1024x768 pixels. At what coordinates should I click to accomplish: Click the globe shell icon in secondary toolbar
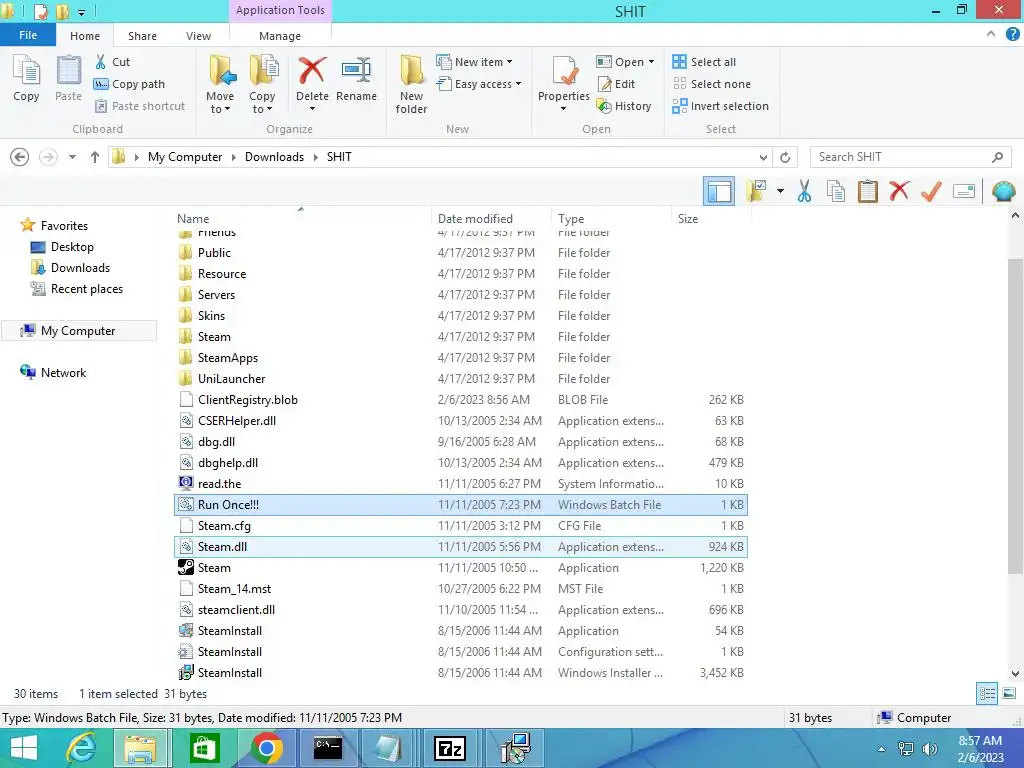1003,191
